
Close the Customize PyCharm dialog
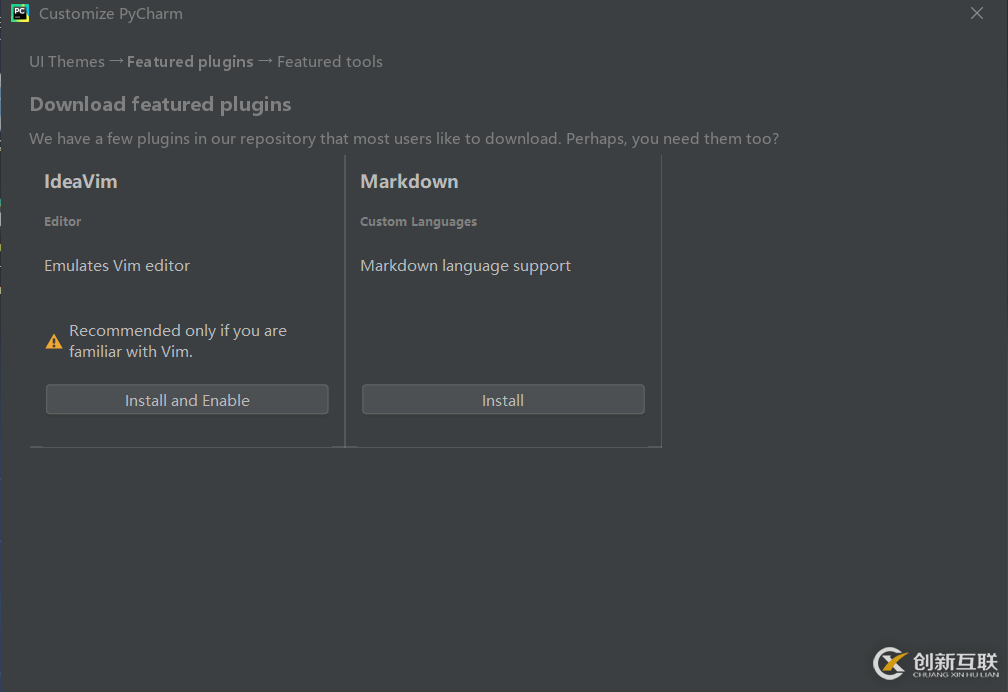(977, 13)
